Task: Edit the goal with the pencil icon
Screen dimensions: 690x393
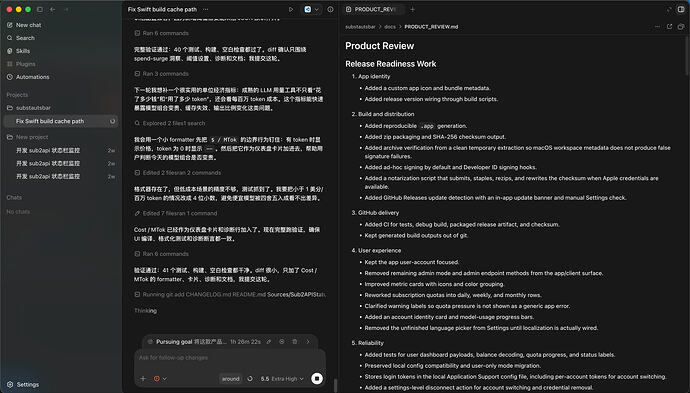Action: pyautogui.click(x=269, y=342)
